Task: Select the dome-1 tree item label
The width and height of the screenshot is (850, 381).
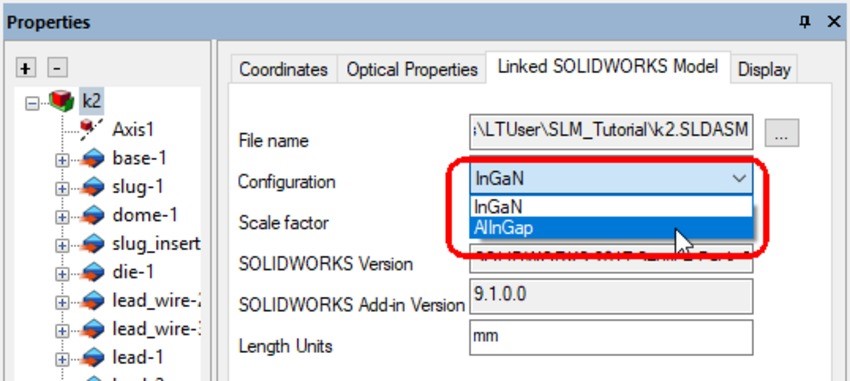Action: click(145, 215)
